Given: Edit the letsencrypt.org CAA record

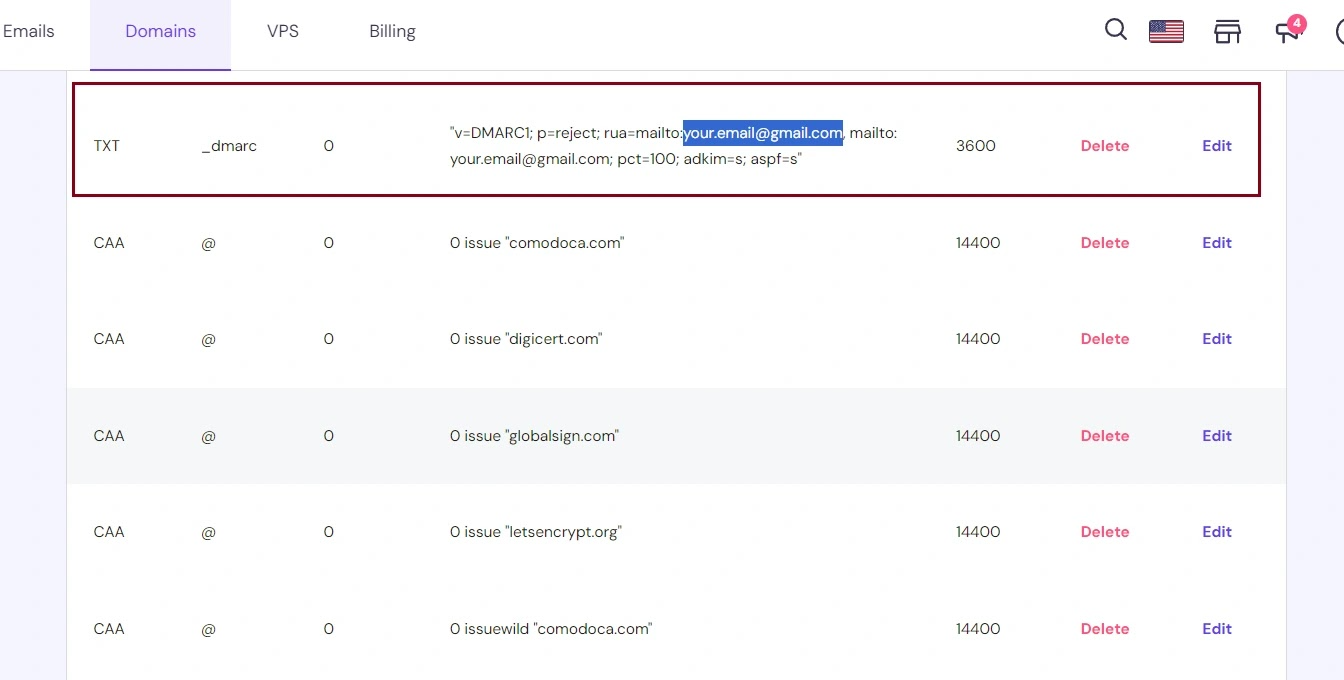Looking at the screenshot, I should (1216, 532).
